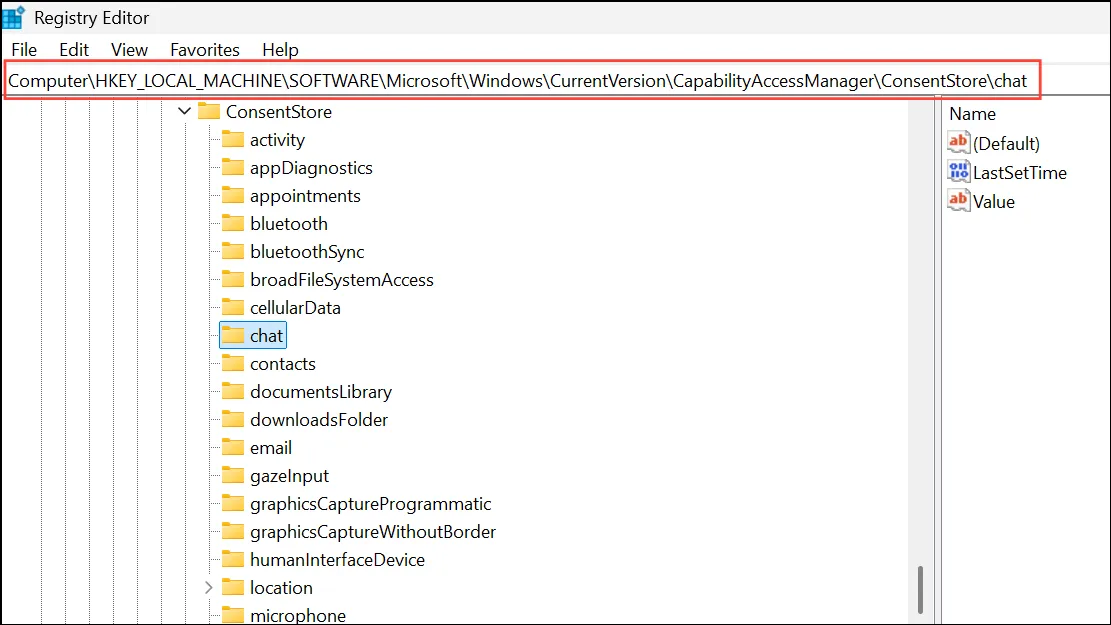This screenshot has width=1111, height=625.
Task: Click the registry path address bar
Action: pyautogui.click(x=522, y=81)
